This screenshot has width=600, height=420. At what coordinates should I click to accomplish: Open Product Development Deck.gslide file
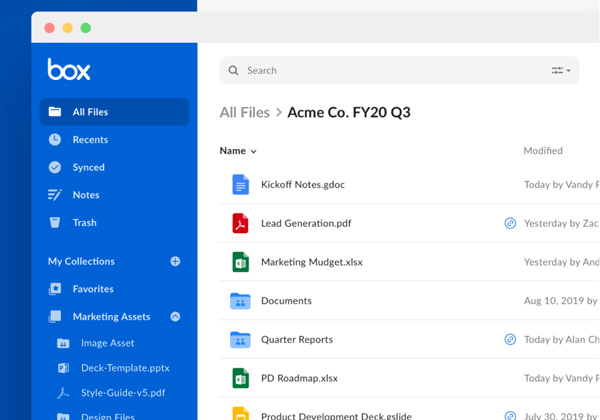coord(336,416)
